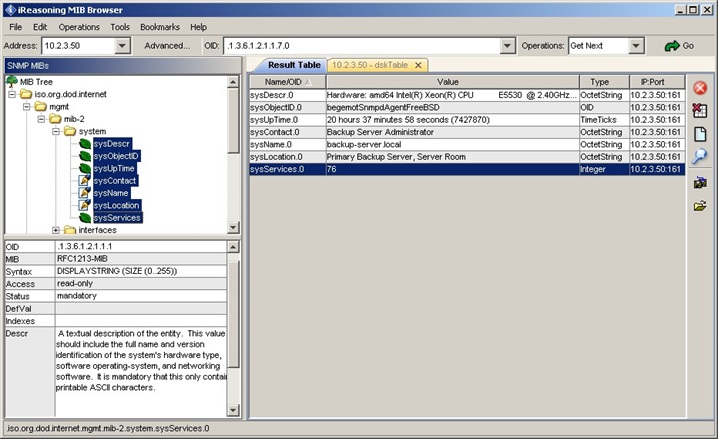
Task: Click the folder icon of iso.org.dod.internet
Action: click(x=26, y=94)
